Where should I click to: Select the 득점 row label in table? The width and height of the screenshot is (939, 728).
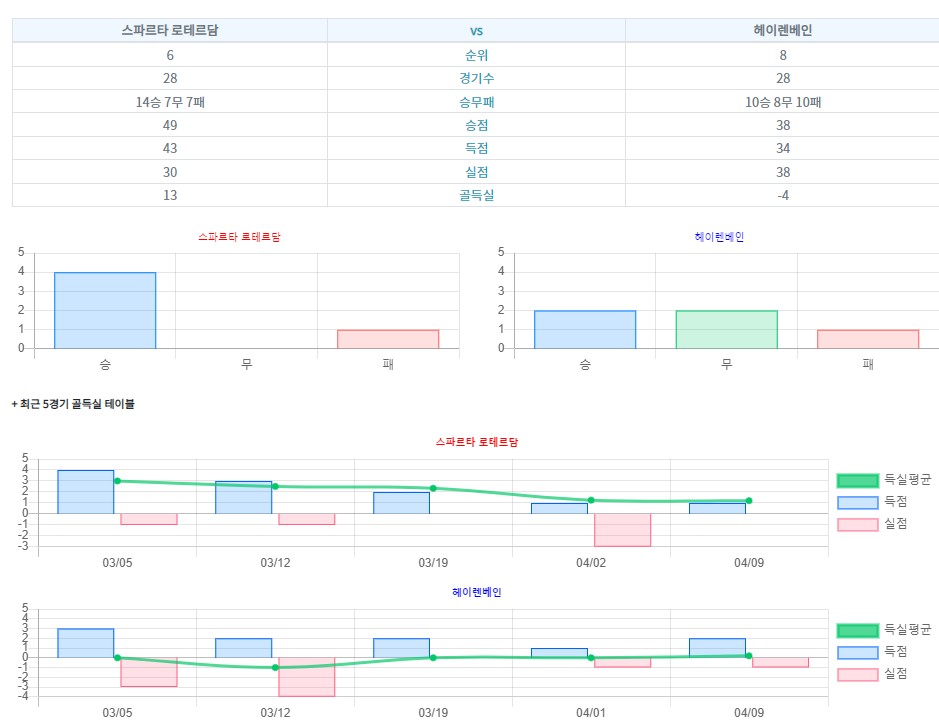coord(476,148)
